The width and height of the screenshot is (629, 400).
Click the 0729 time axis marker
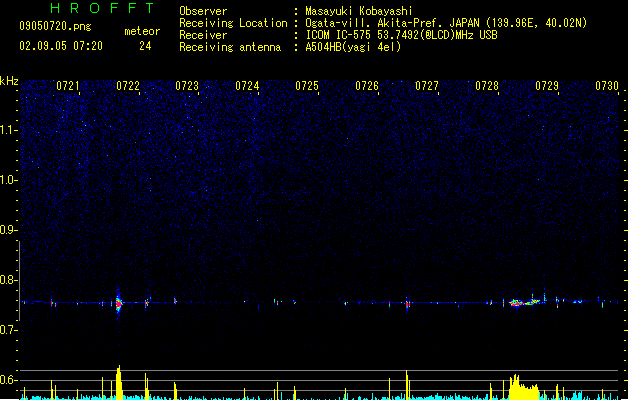[547, 86]
